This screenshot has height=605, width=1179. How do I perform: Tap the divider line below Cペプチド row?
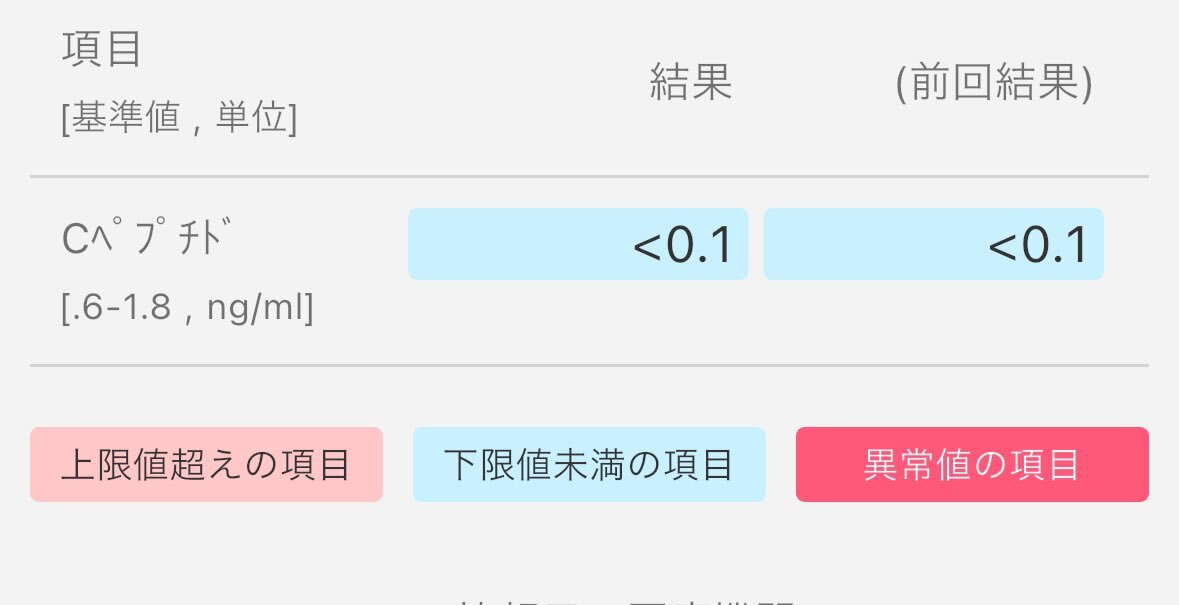point(590,365)
